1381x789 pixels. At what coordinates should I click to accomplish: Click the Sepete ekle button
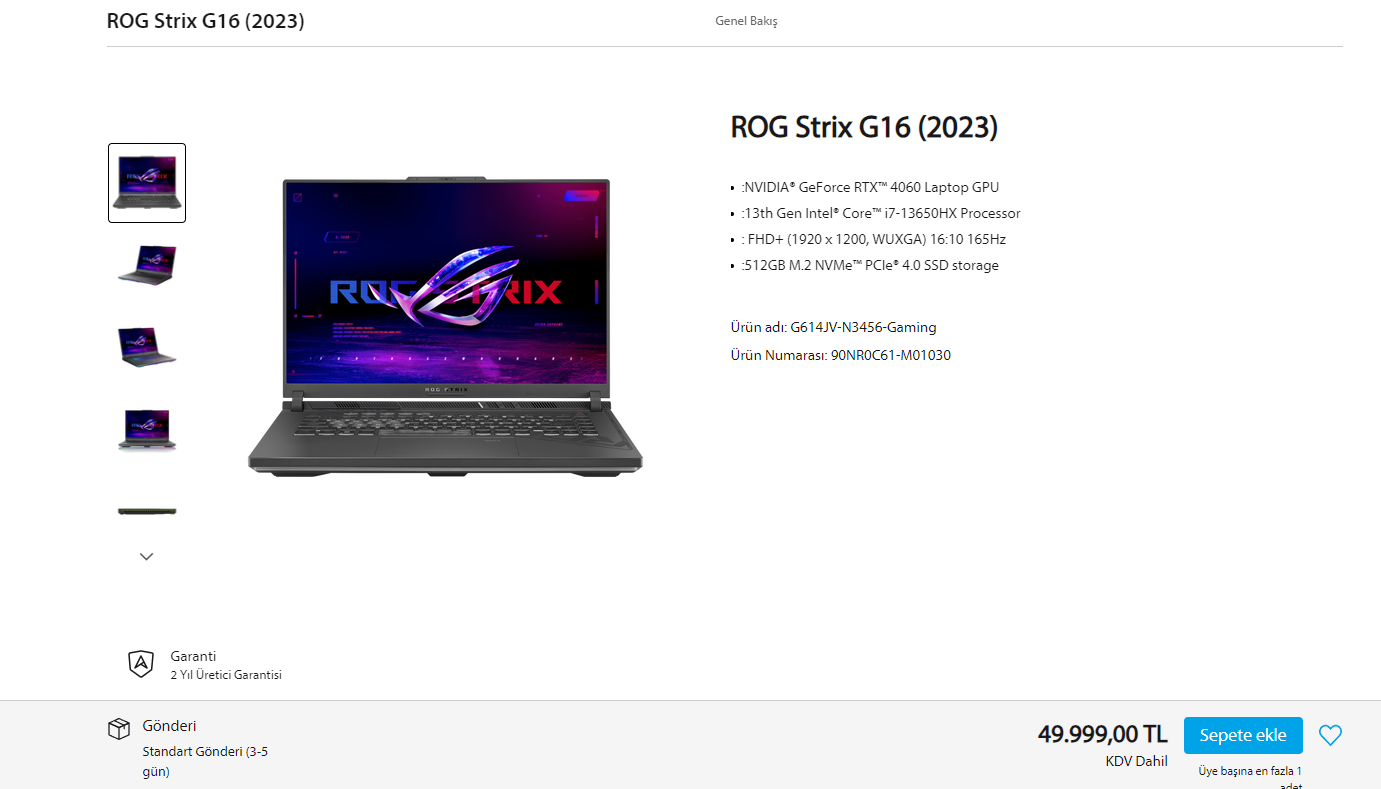[1243, 735]
